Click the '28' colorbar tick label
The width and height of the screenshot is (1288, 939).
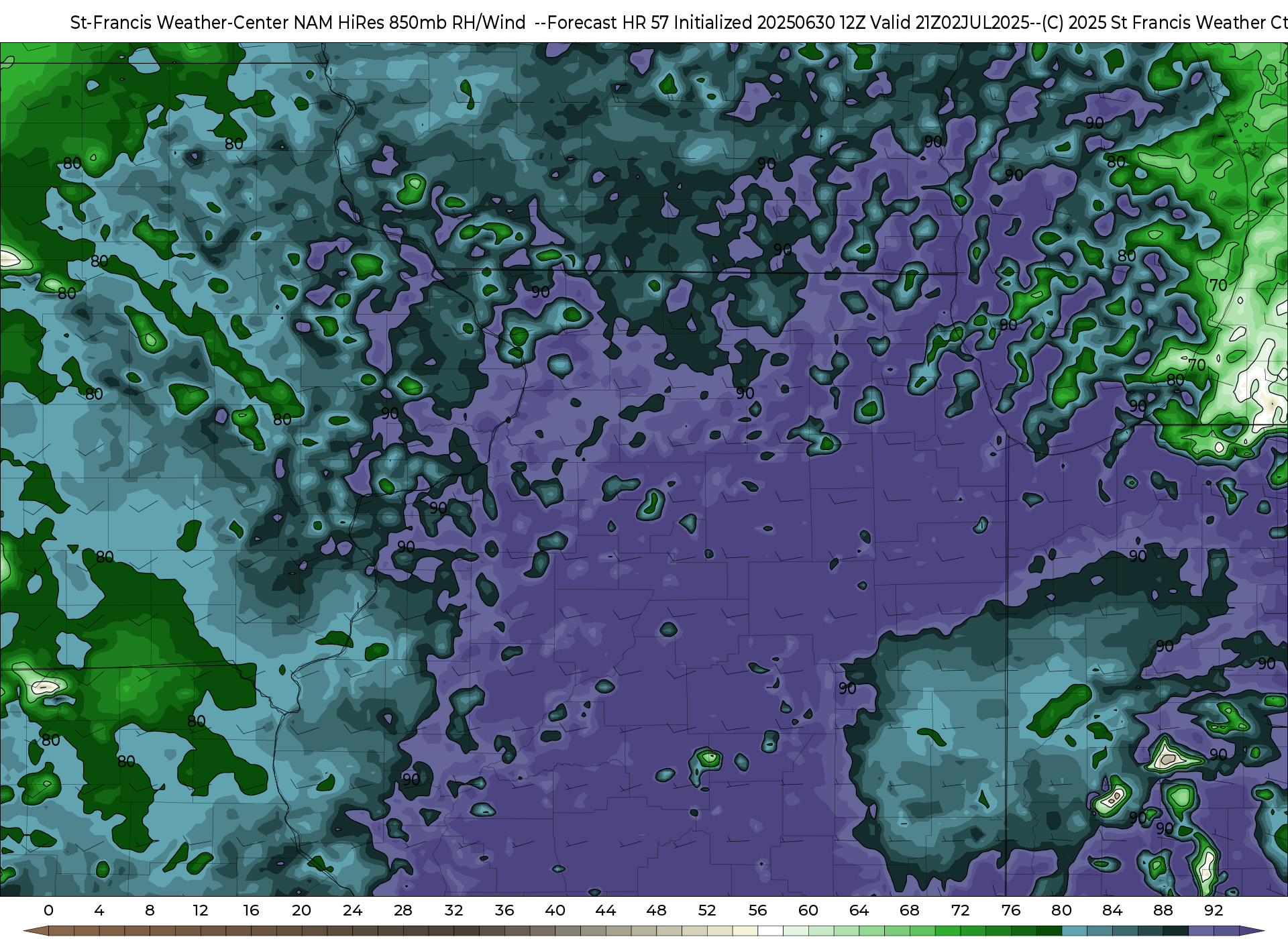pos(402,910)
